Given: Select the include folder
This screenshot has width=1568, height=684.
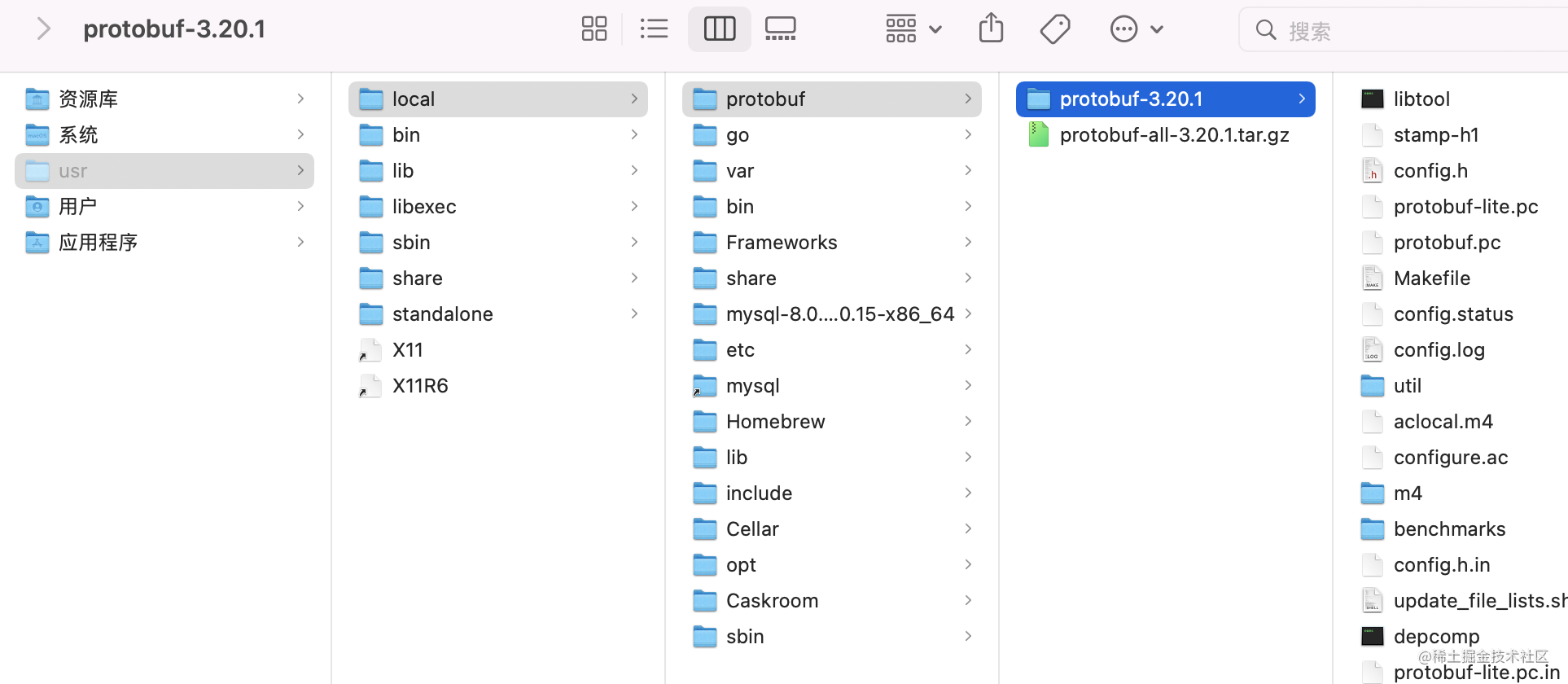Looking at the screenshot, I should 832,493.
